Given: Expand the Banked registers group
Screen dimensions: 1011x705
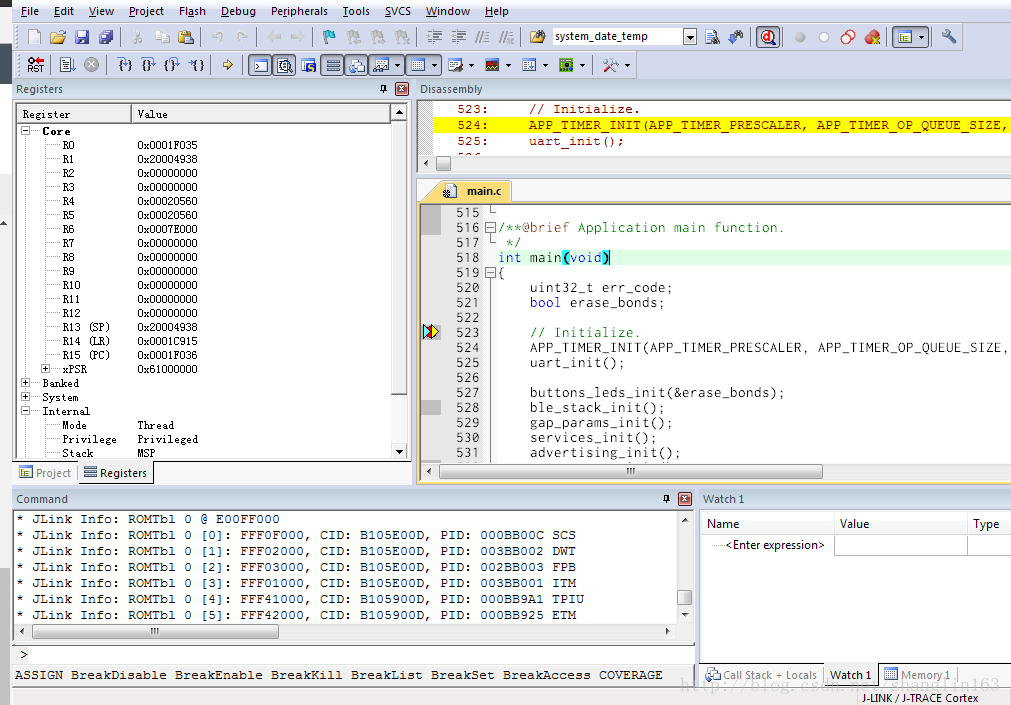Looking at the screenshot, I should click(x=26, y=383).
